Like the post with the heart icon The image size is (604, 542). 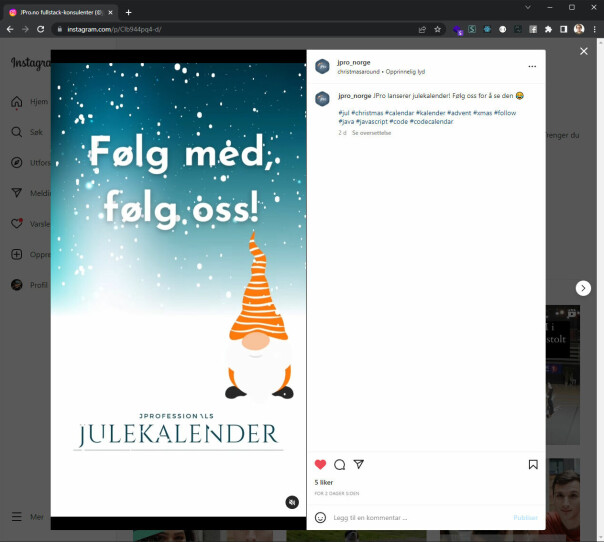click(320, 465)
